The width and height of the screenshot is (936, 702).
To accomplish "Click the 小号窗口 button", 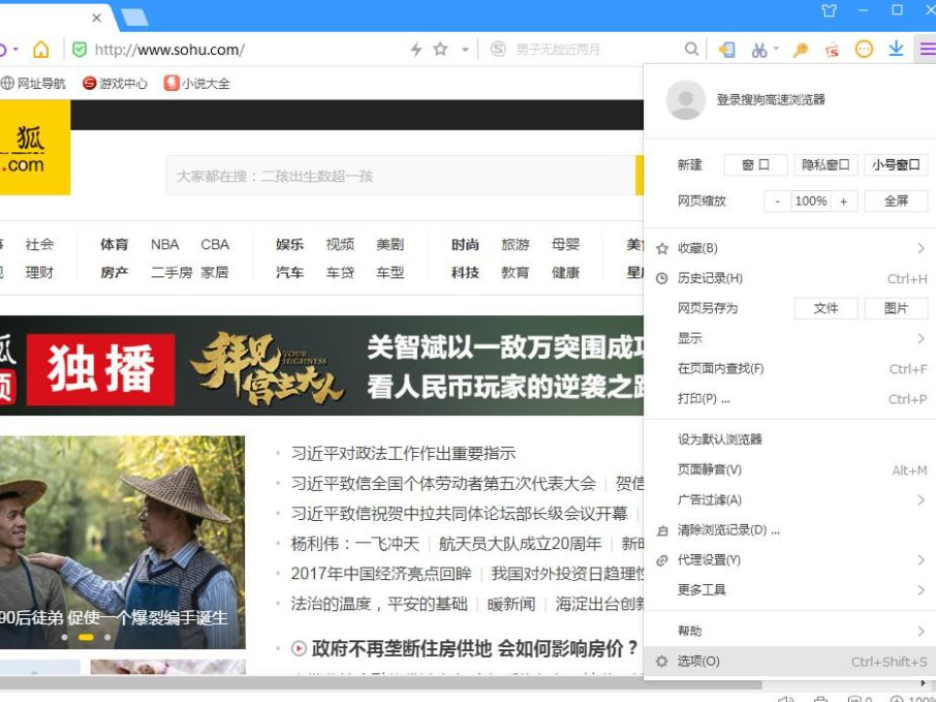I will (896, 165).
